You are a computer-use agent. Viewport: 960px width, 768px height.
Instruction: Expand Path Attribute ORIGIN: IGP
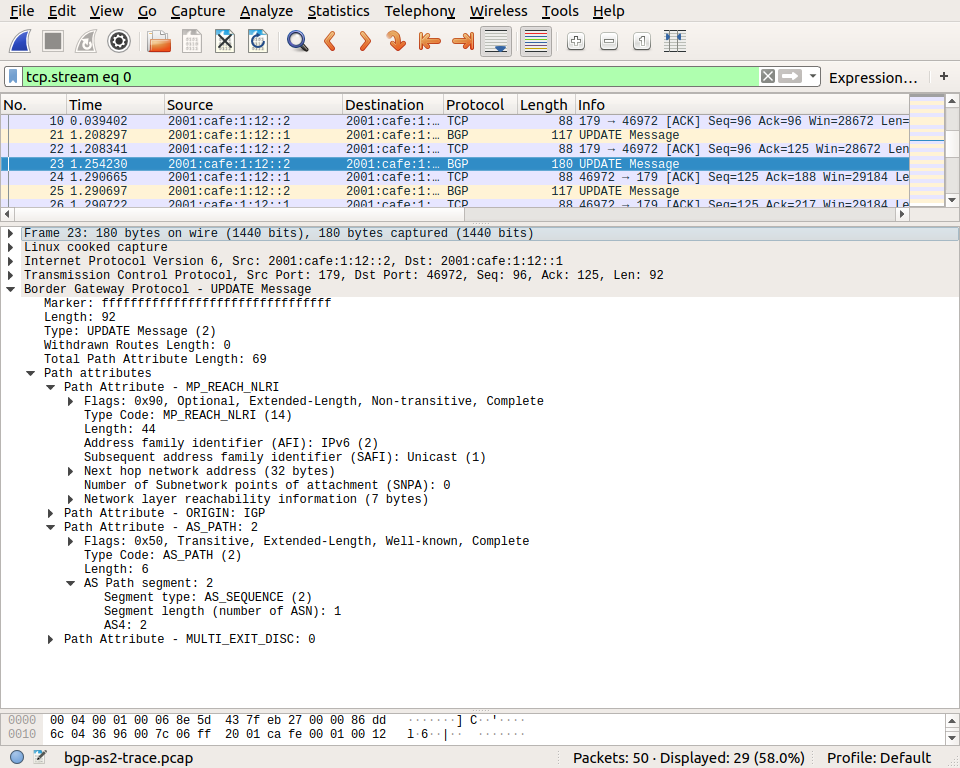[51, 514]
